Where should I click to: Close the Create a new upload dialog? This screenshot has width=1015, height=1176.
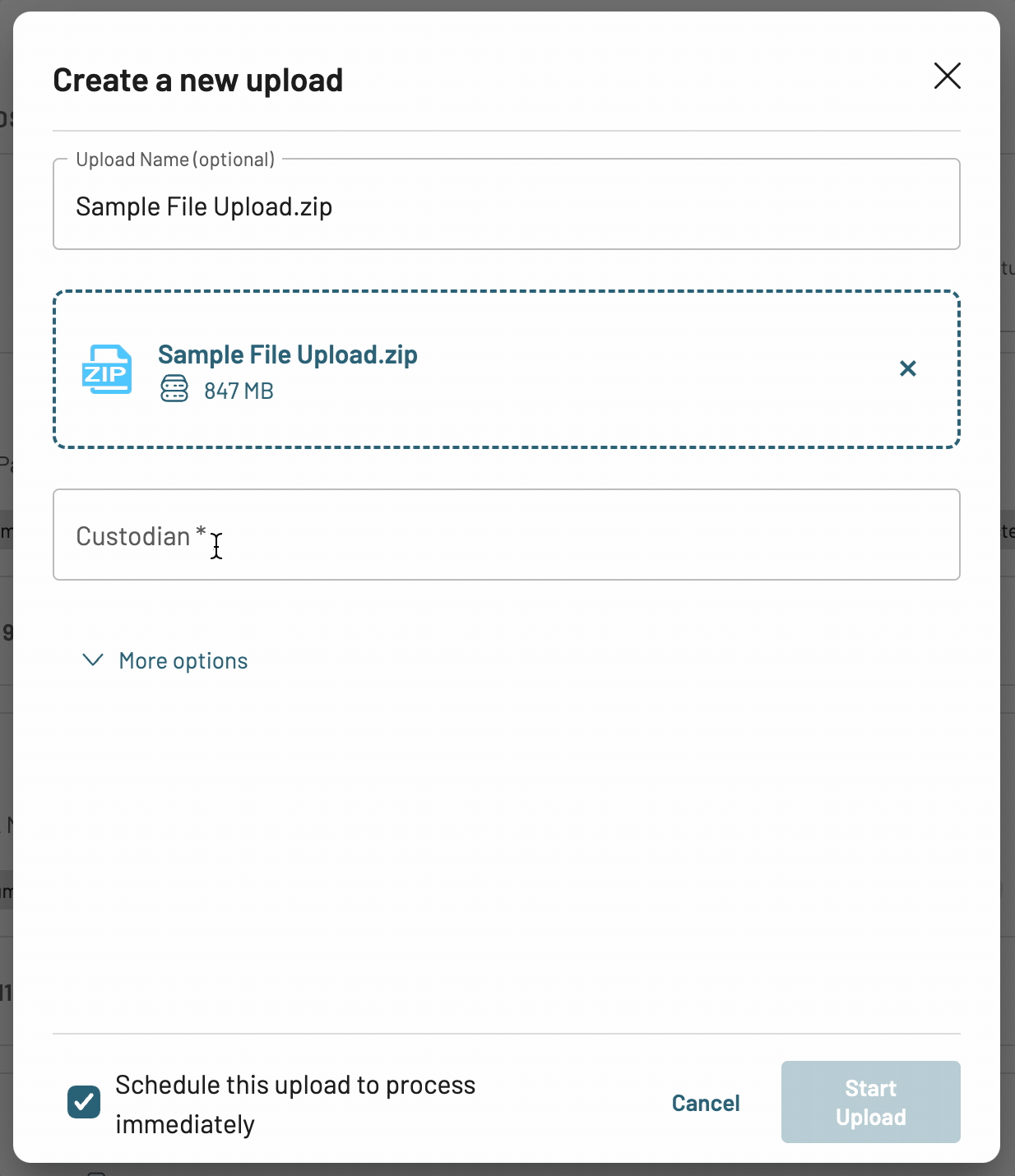(x=948, y=76)
